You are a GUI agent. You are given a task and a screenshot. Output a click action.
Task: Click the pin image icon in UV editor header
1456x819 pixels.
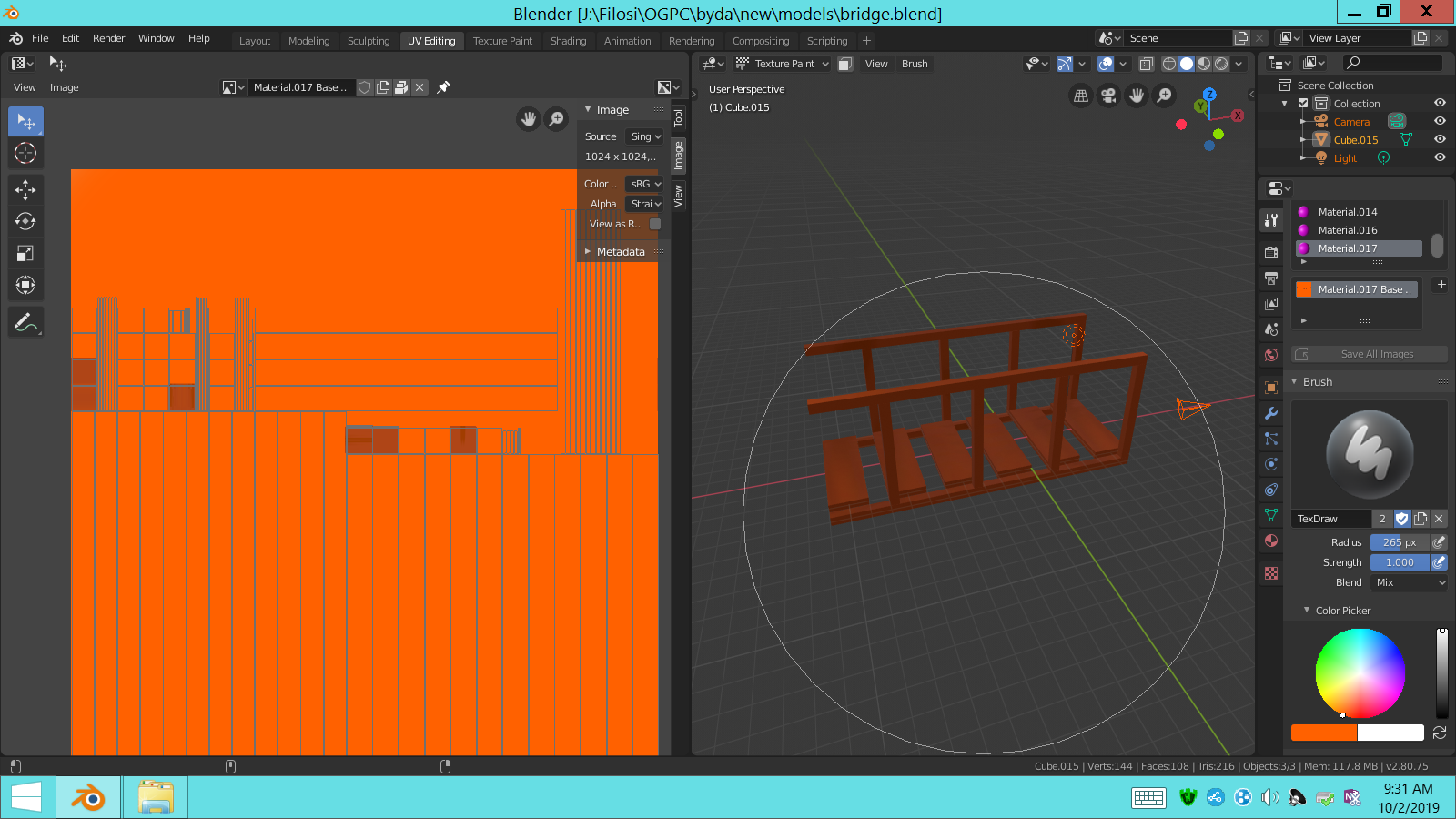tap(443, 87)
